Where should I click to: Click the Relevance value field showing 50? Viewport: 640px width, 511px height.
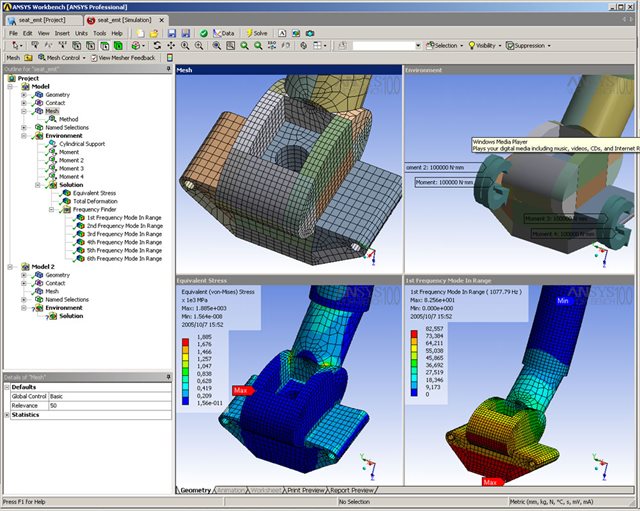coord(110,406)
